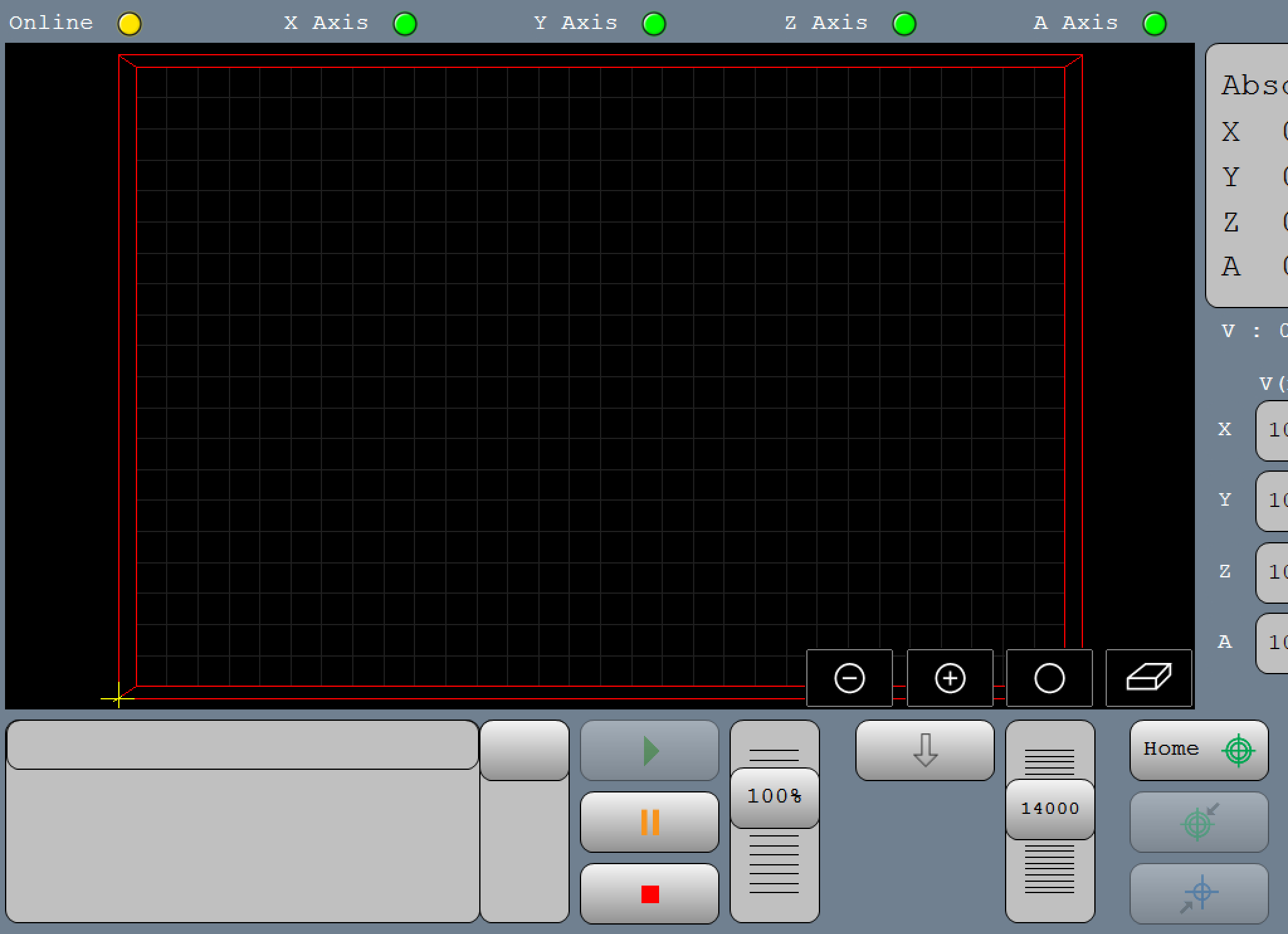Image resolution: width=1288 pixels, height=934 pixels.
Task: Click the down arrow button
Action: click(x=924, y=750)
